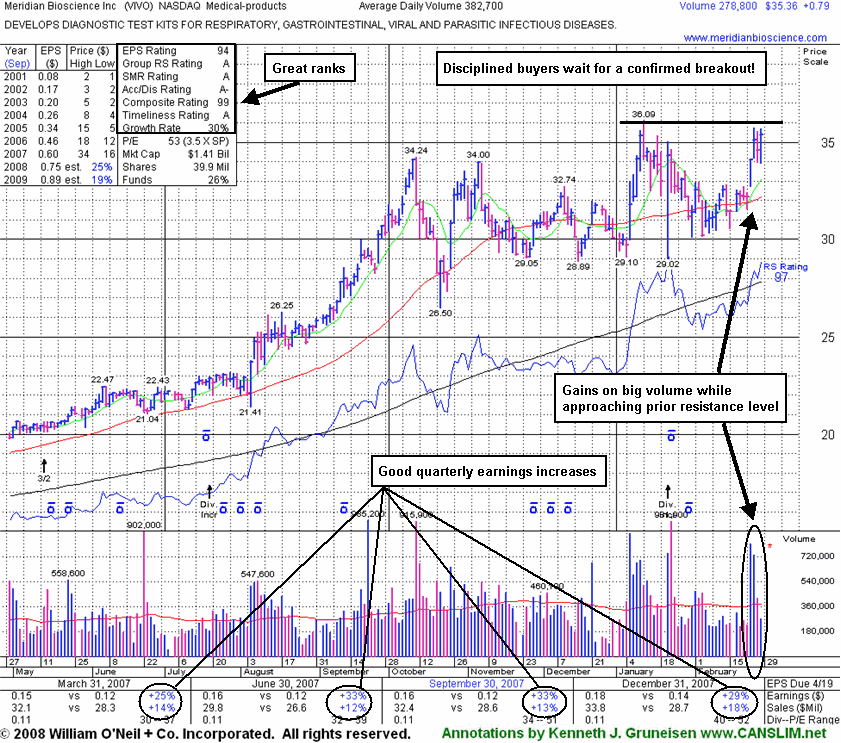The height and width of the screenshot is (743, 841).
Task: Click the 22.47 price label
Action: pyautogui.click(x=102, y=379)
